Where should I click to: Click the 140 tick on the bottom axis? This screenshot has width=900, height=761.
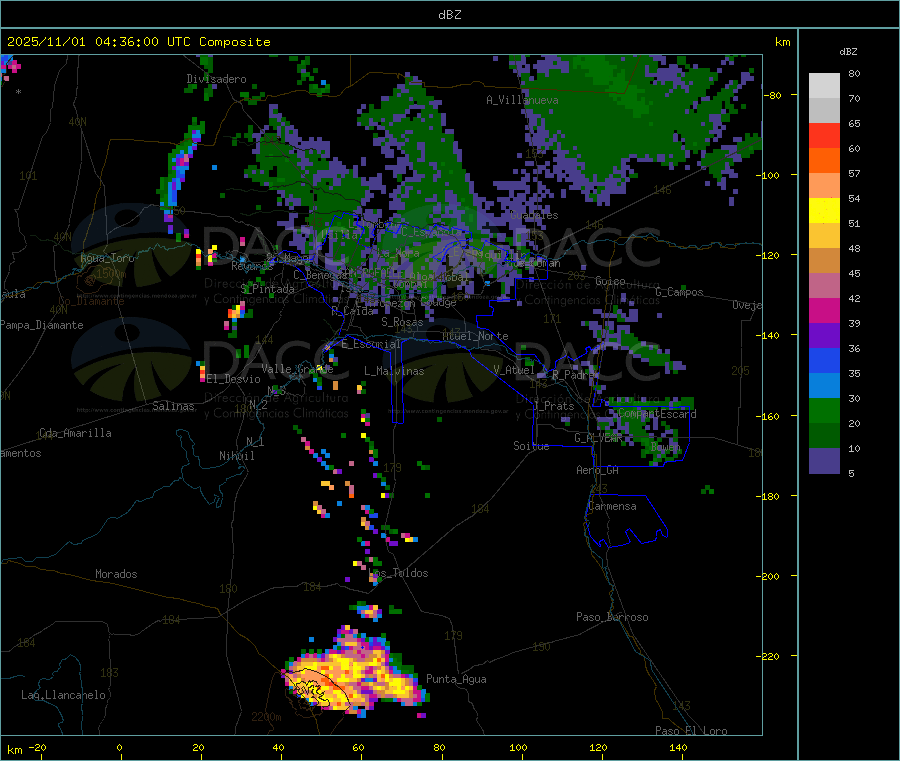[678, 747]
